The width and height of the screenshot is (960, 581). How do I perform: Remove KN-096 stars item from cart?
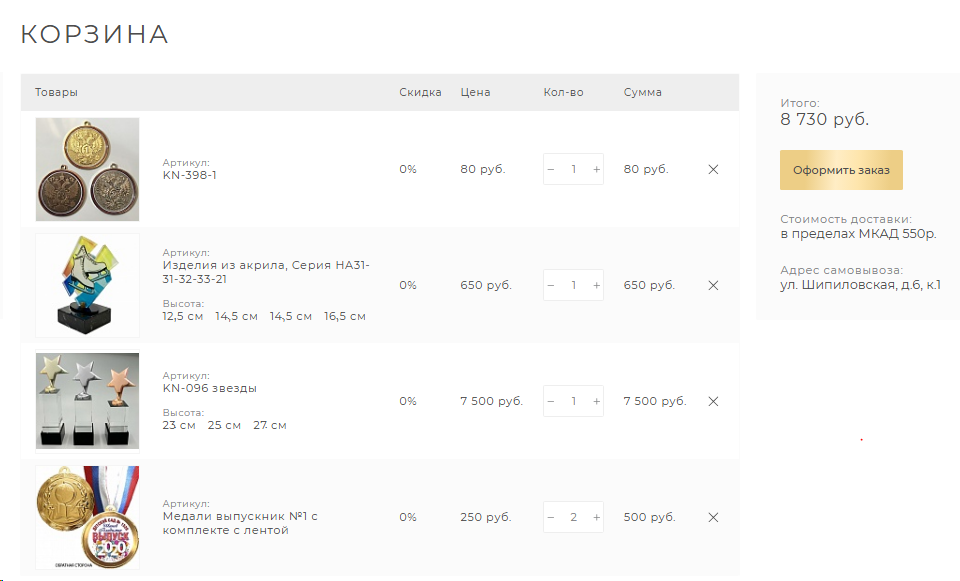[713, 402]
